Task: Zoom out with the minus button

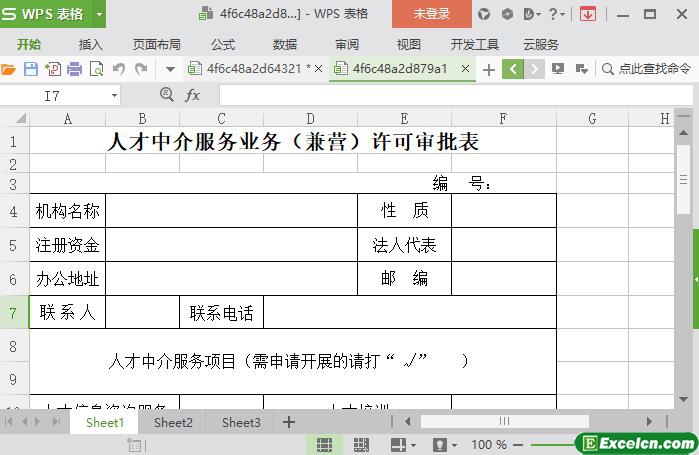Action: [518, 444]
